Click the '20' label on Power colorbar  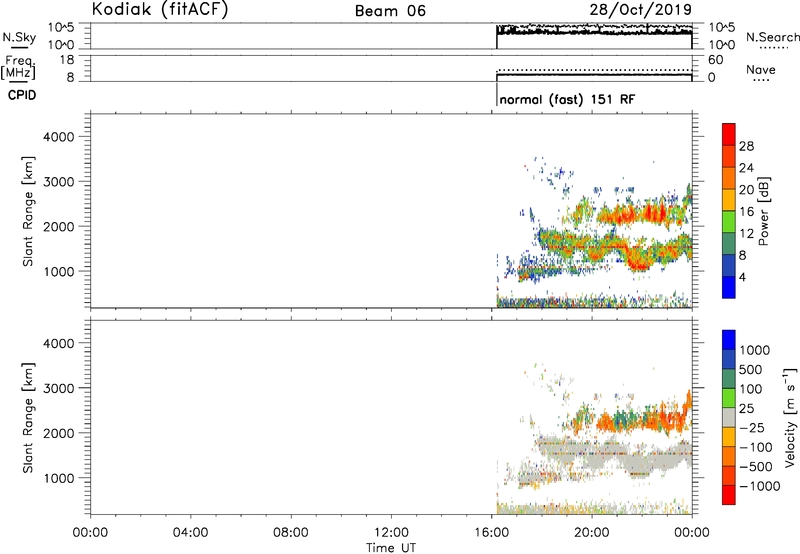tap(746, 190)
